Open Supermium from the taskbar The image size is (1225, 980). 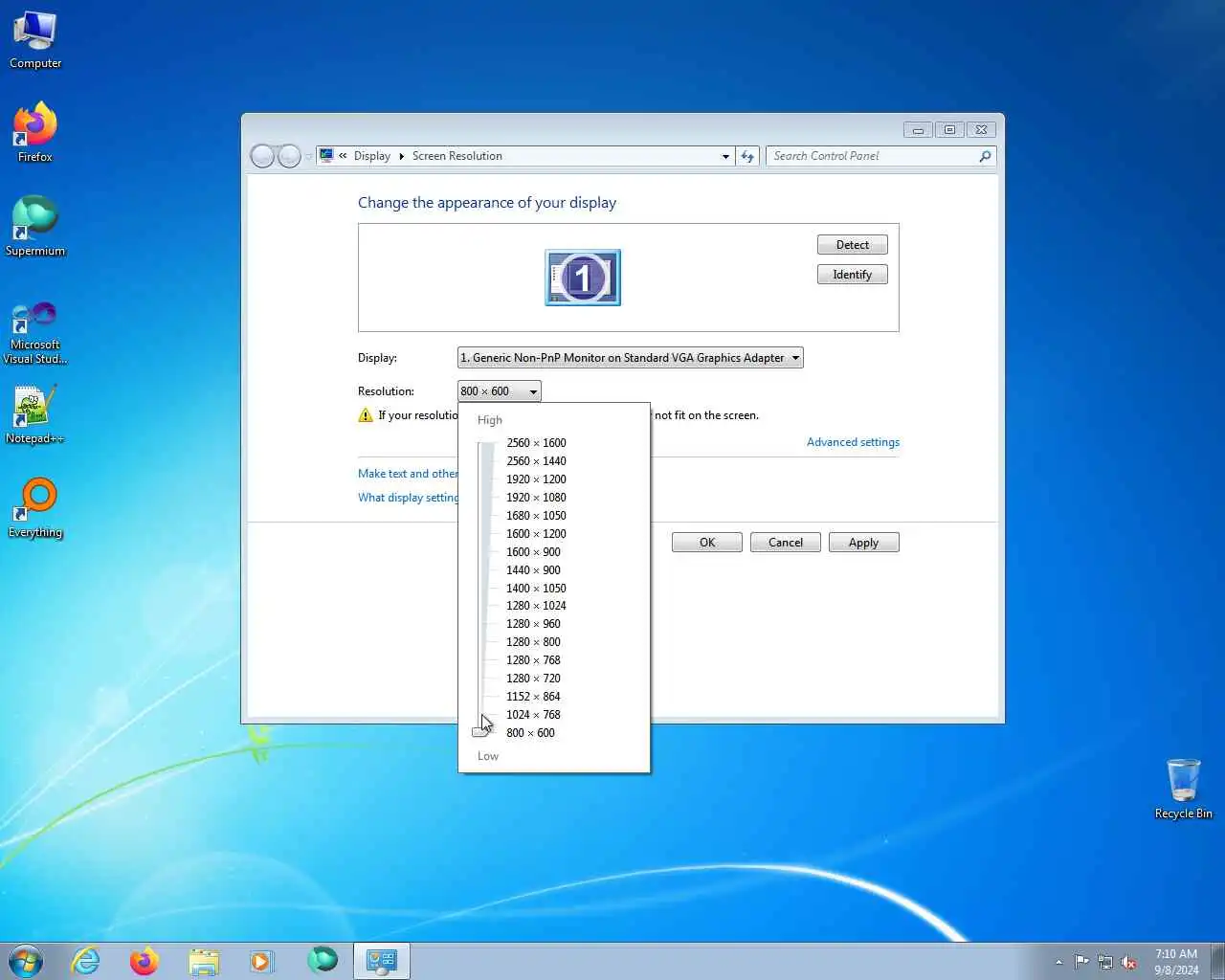[x=323, y=960]
